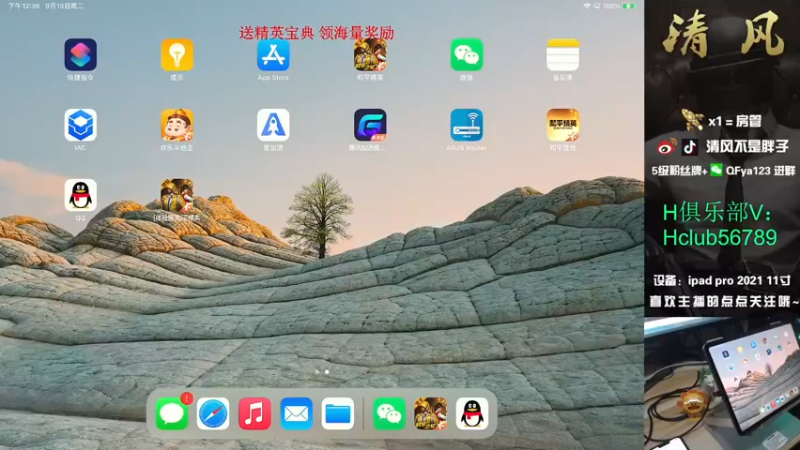Open the Shortcuts app (快捷指令)
The height and width of the screenshot is (450, 800).
click(x=80, y=55)
